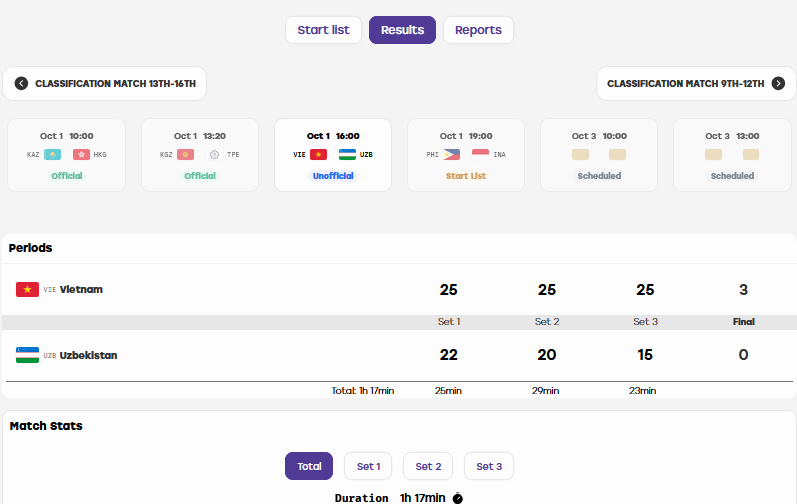797x504 pixels.
Task: Click the Chinese Taipei emblem icon
Action: 214,154
